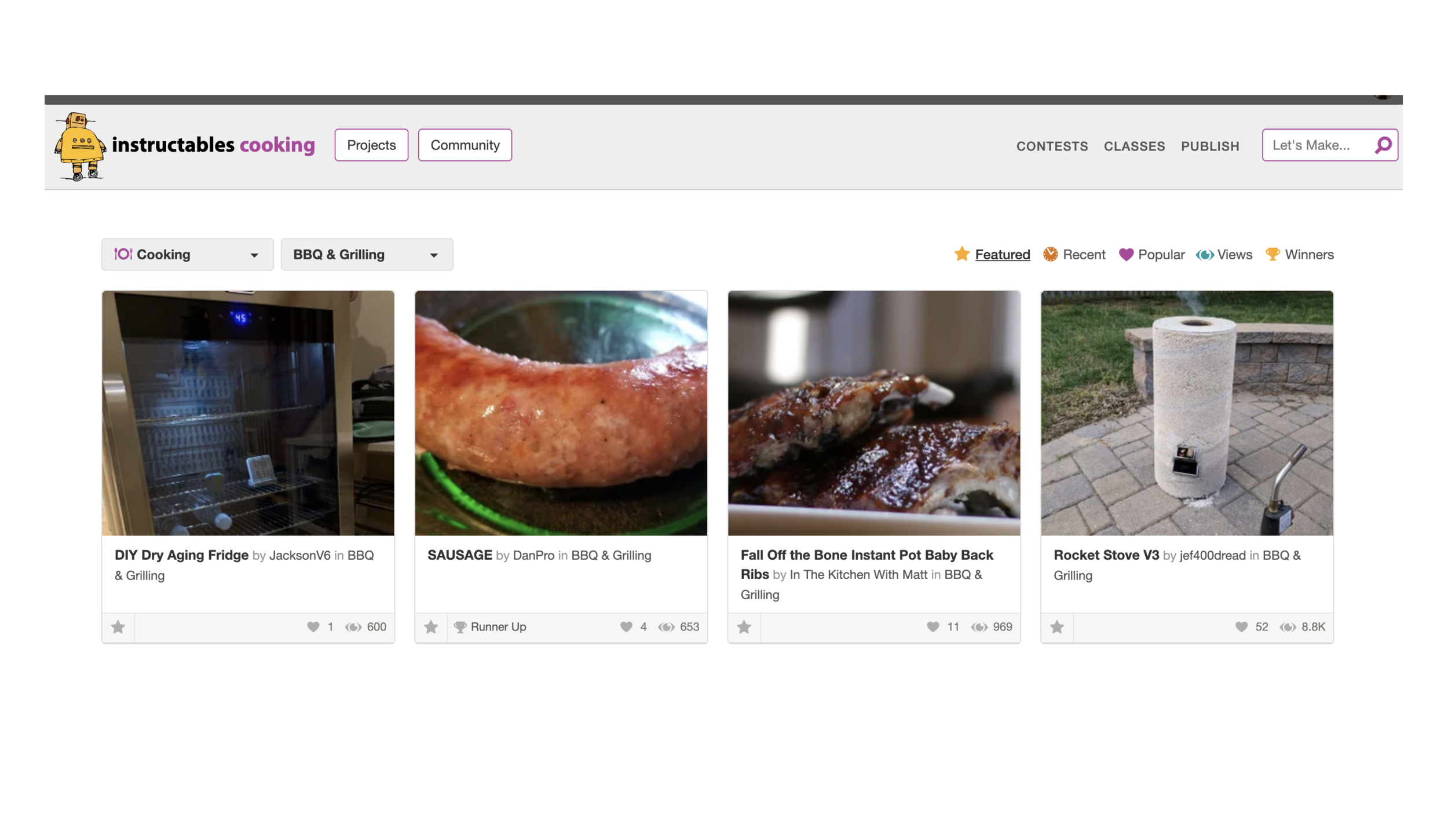Image resolution: width=1448 pixels, height=840 pixels.
Task: Open author JacksonV6's profile link
Action: coord(299,556)
